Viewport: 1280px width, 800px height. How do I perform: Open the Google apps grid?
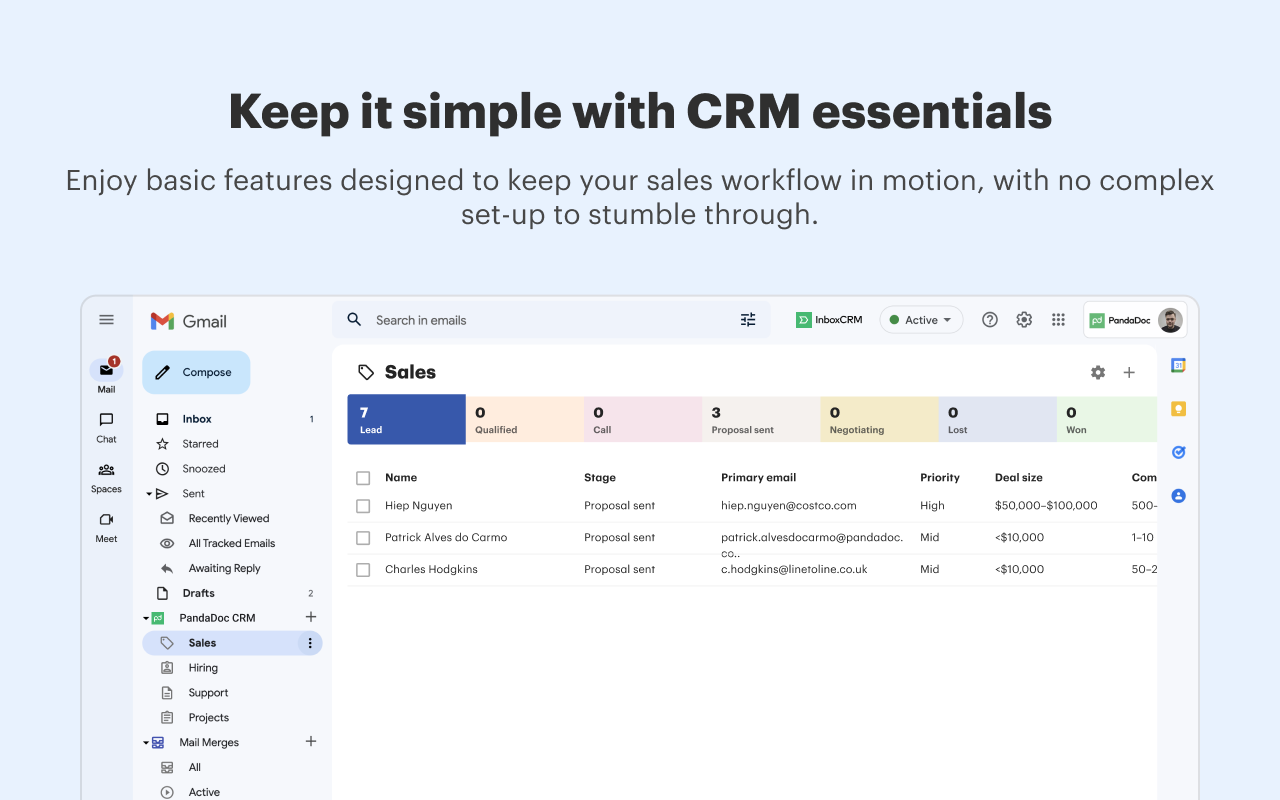[x=1058, y=320]
